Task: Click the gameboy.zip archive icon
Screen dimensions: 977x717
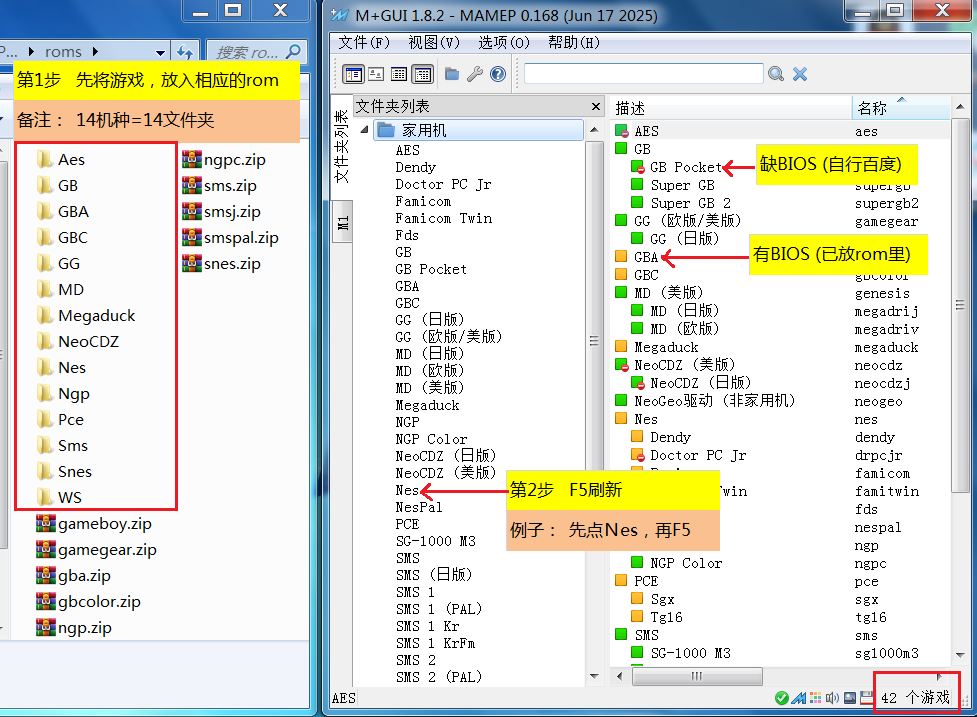Action: [x=45, y=524]
